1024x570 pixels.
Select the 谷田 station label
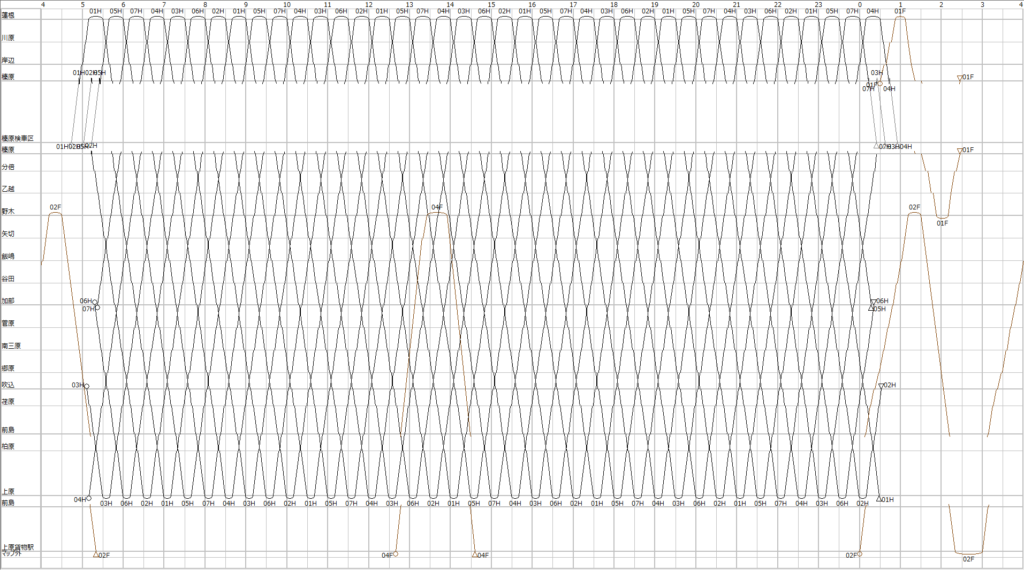(8, 278)
